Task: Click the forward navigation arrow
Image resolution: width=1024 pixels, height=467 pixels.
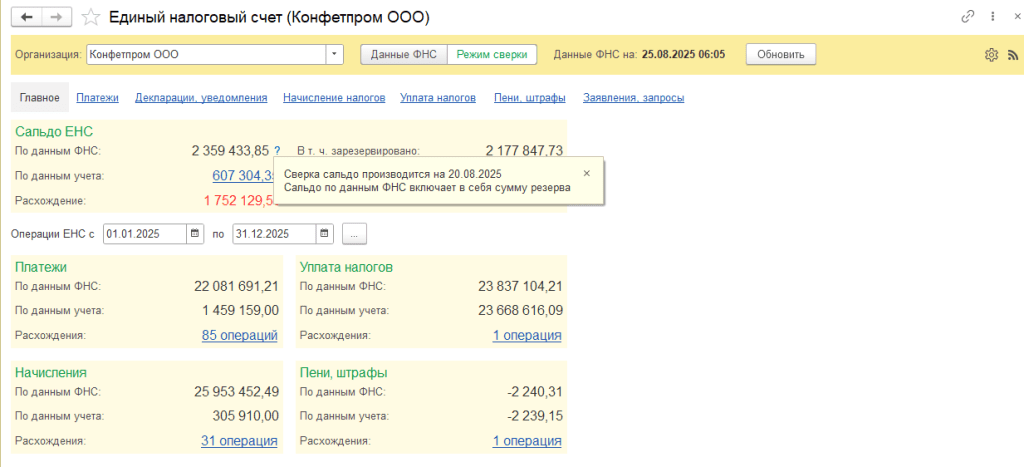Action: click(57, 17)
